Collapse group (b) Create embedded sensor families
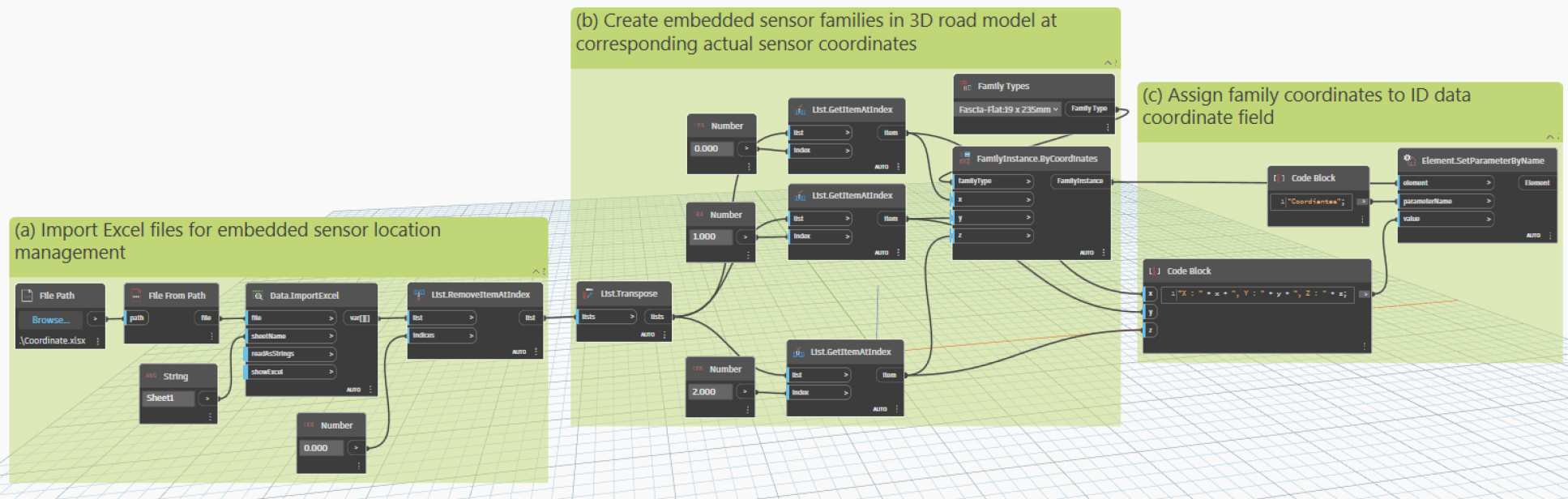This screenshot has width=1568, height=499. [x=1108, y=63]
